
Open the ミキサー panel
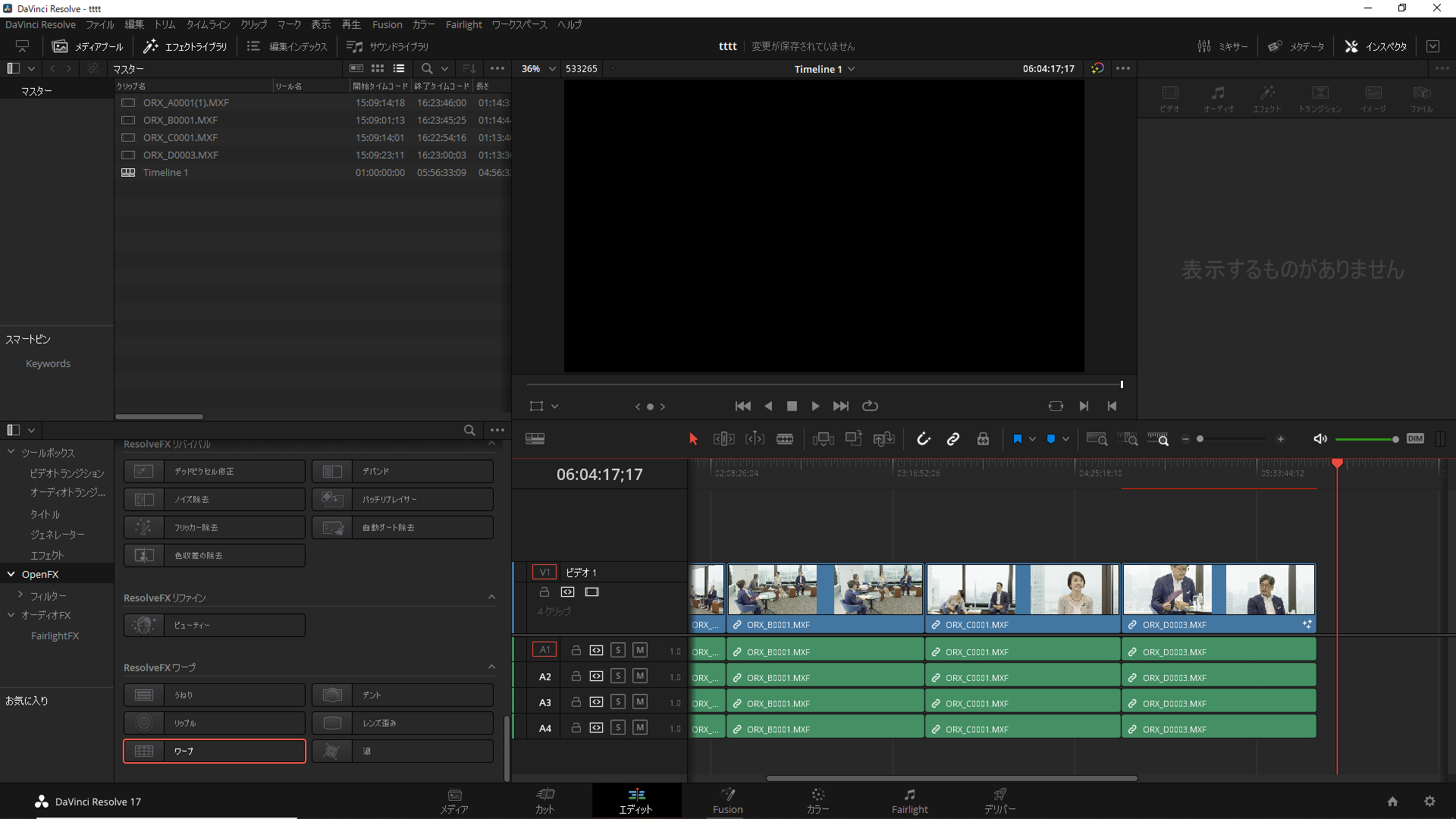[x=1222, y=46]
